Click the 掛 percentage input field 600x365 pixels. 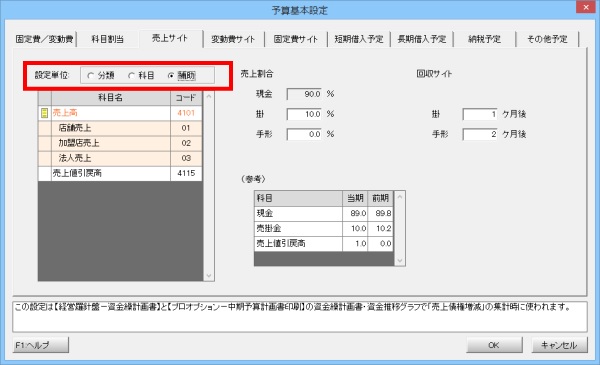point(305,114)
